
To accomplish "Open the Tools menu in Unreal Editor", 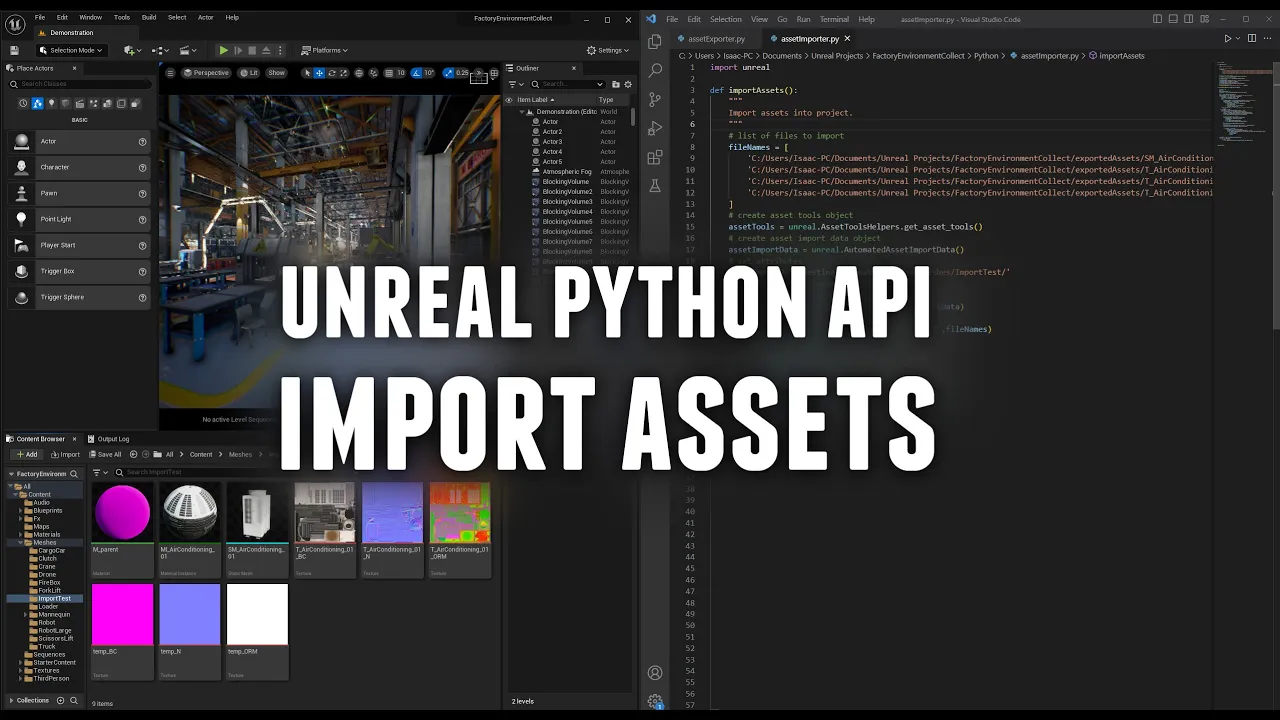I will tap(122, 17).
